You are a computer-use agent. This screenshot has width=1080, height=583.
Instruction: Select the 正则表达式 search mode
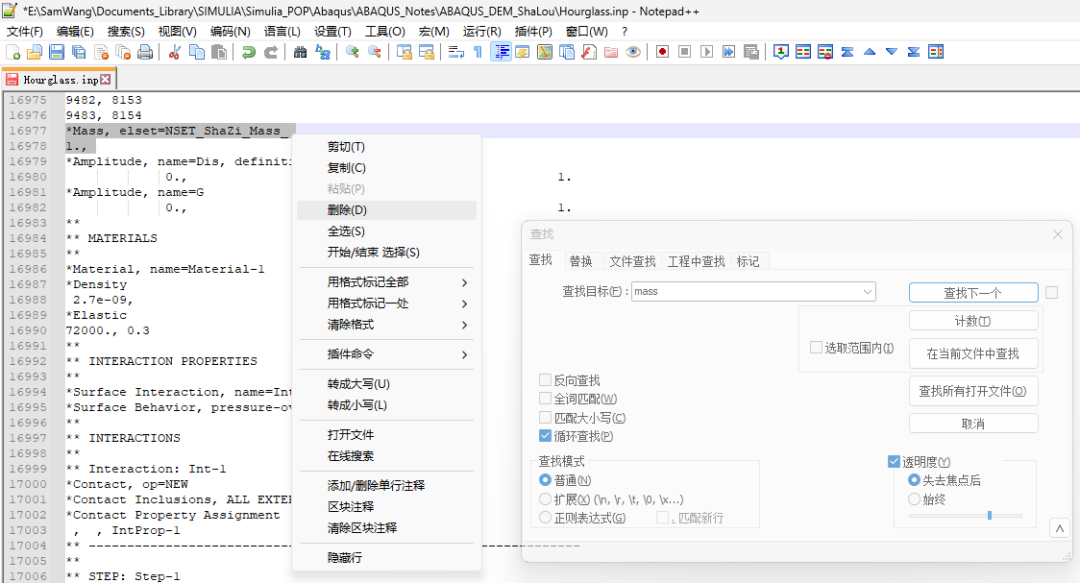[546, 518]
